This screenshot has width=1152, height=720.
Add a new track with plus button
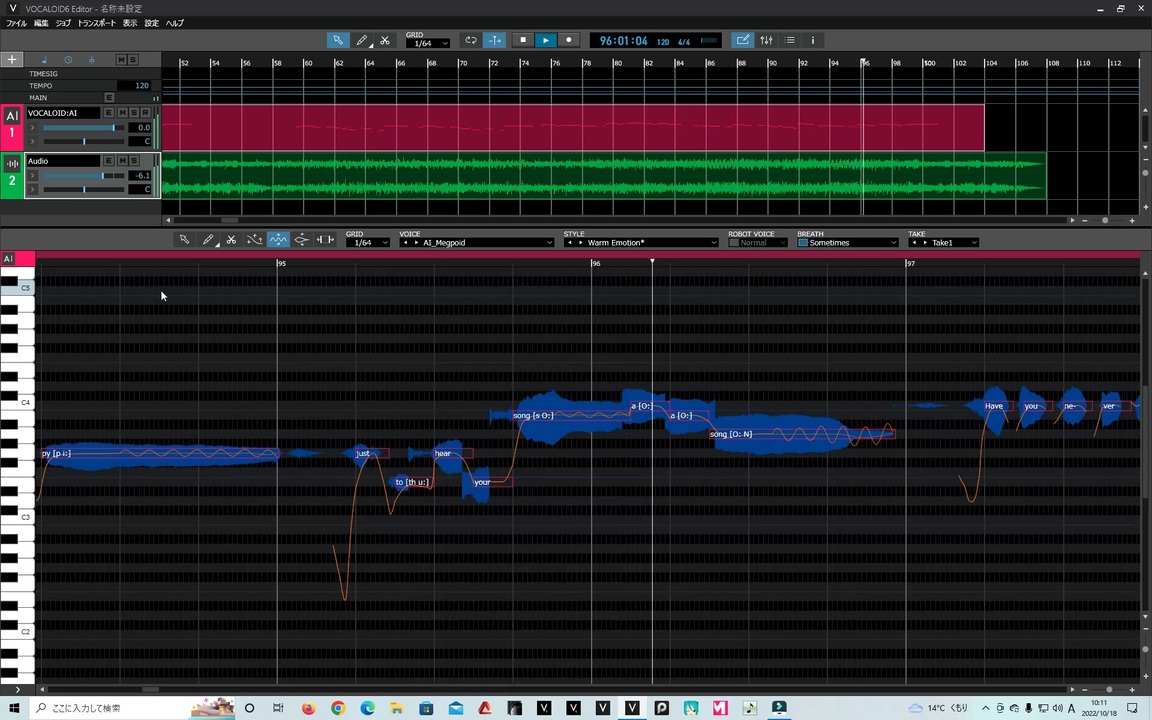tap(12, 60)
